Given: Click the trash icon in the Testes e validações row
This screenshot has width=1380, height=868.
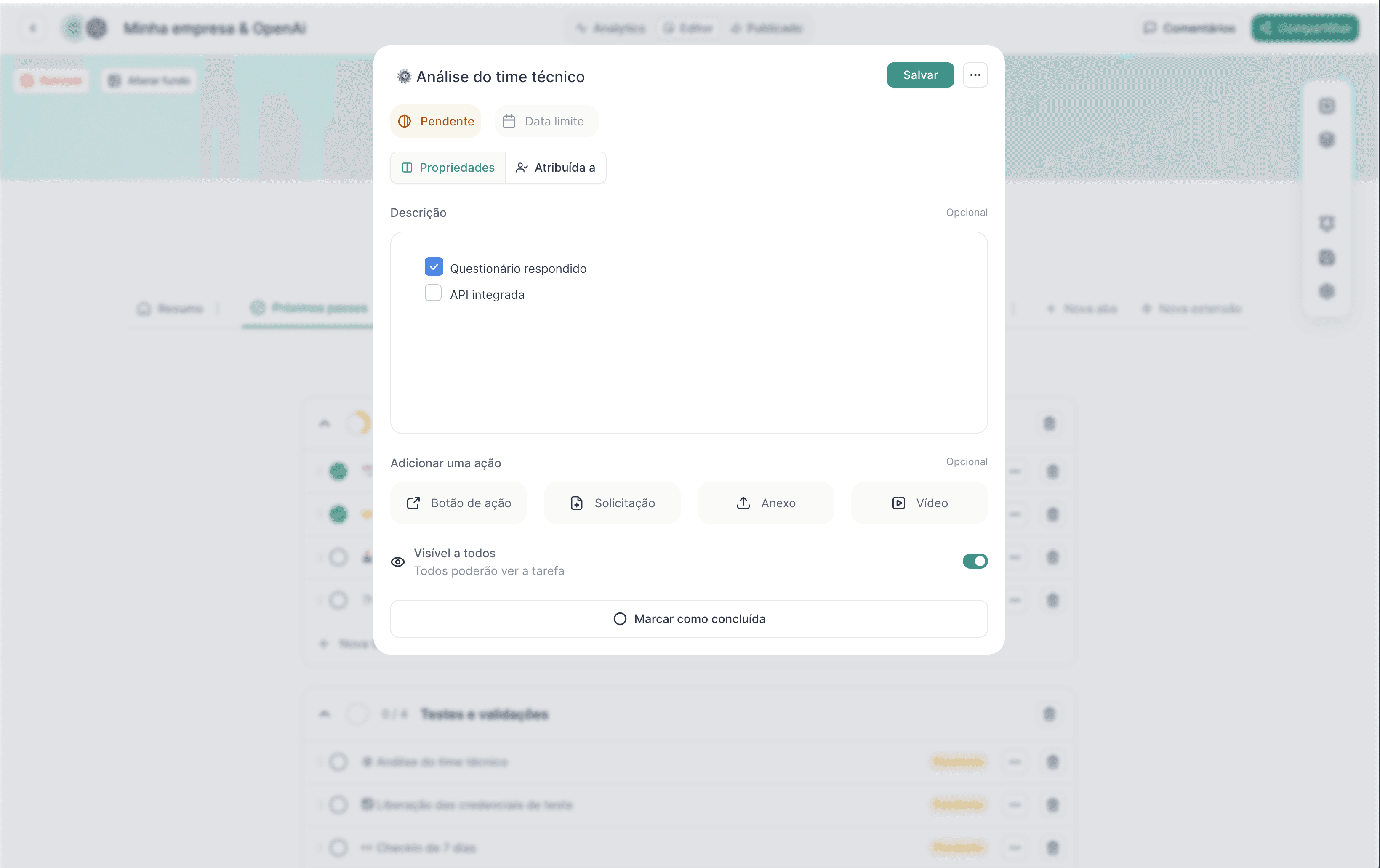Looking at the screenshot, I should (x=1049, y=714).
